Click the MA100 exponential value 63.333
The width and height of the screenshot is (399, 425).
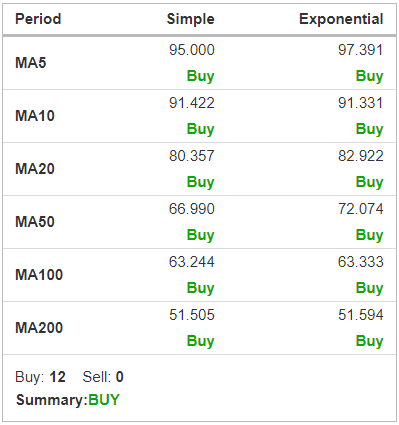click(x=361, y=262)
